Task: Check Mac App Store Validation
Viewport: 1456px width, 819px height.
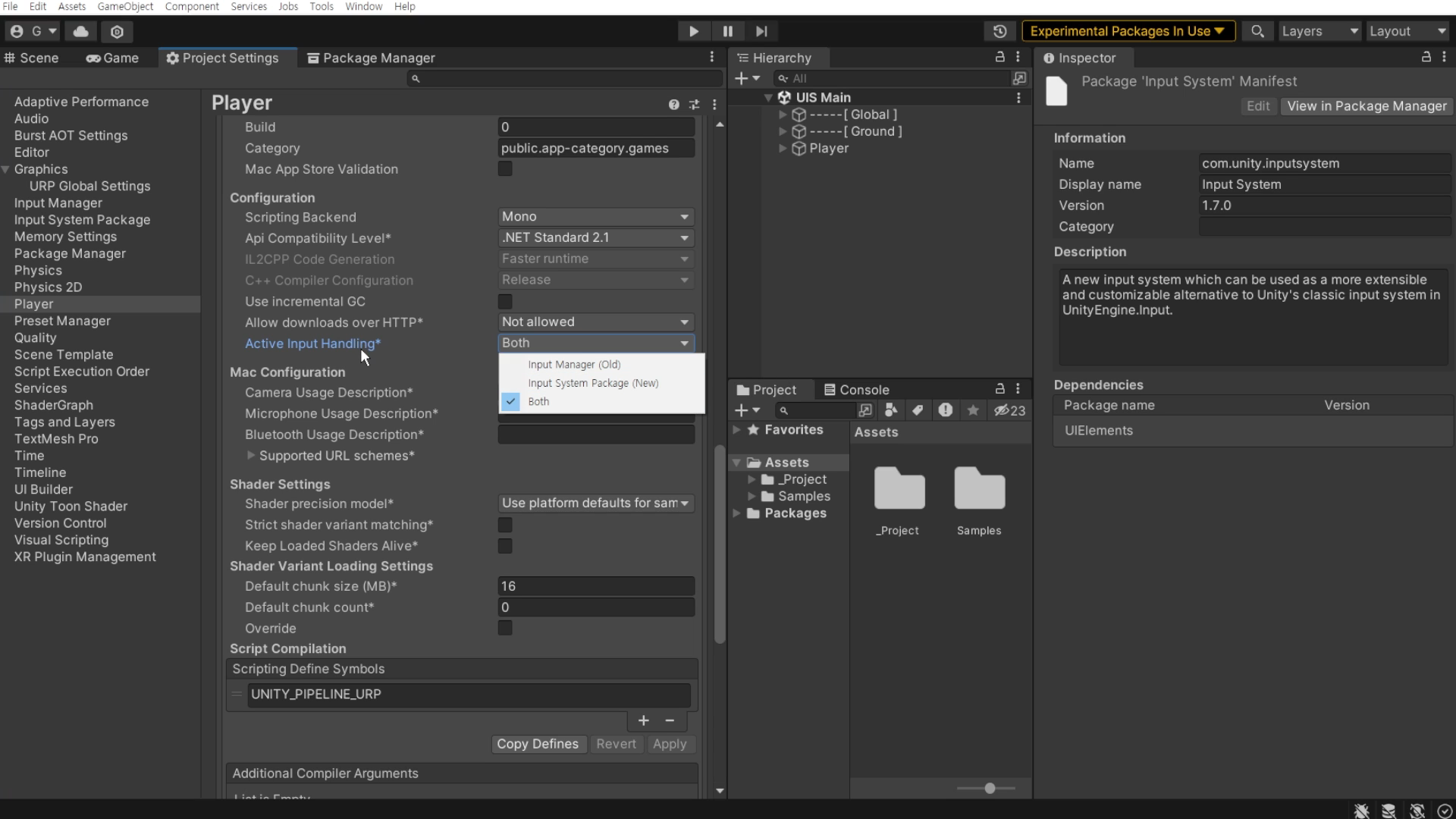Action: [505, 168]
